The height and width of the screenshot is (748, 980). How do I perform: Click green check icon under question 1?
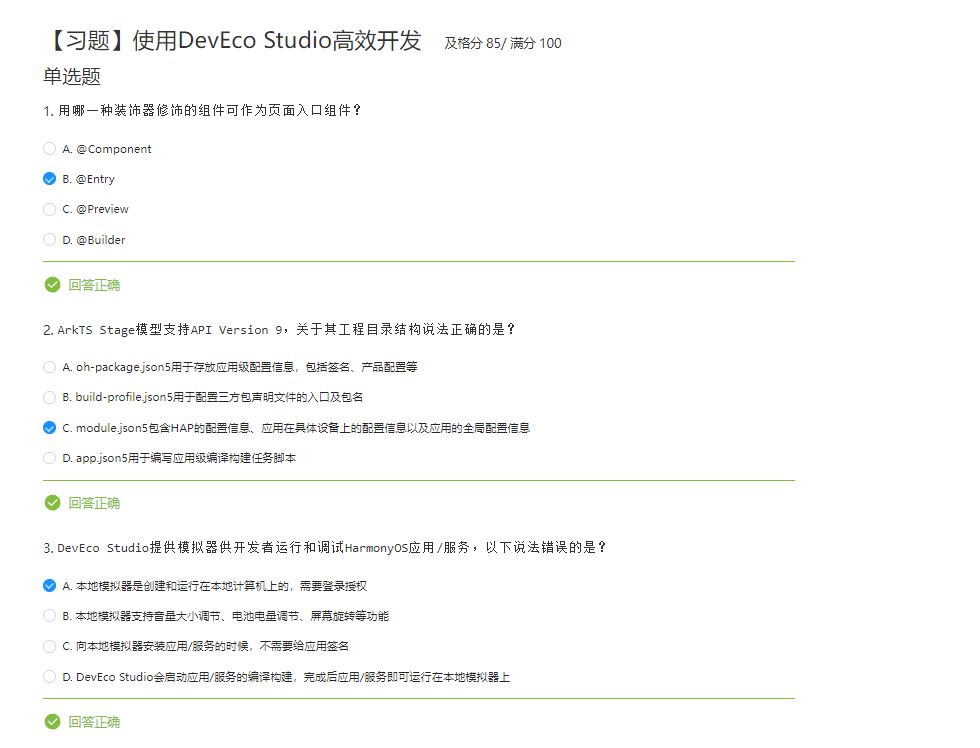tap(52, 285)
